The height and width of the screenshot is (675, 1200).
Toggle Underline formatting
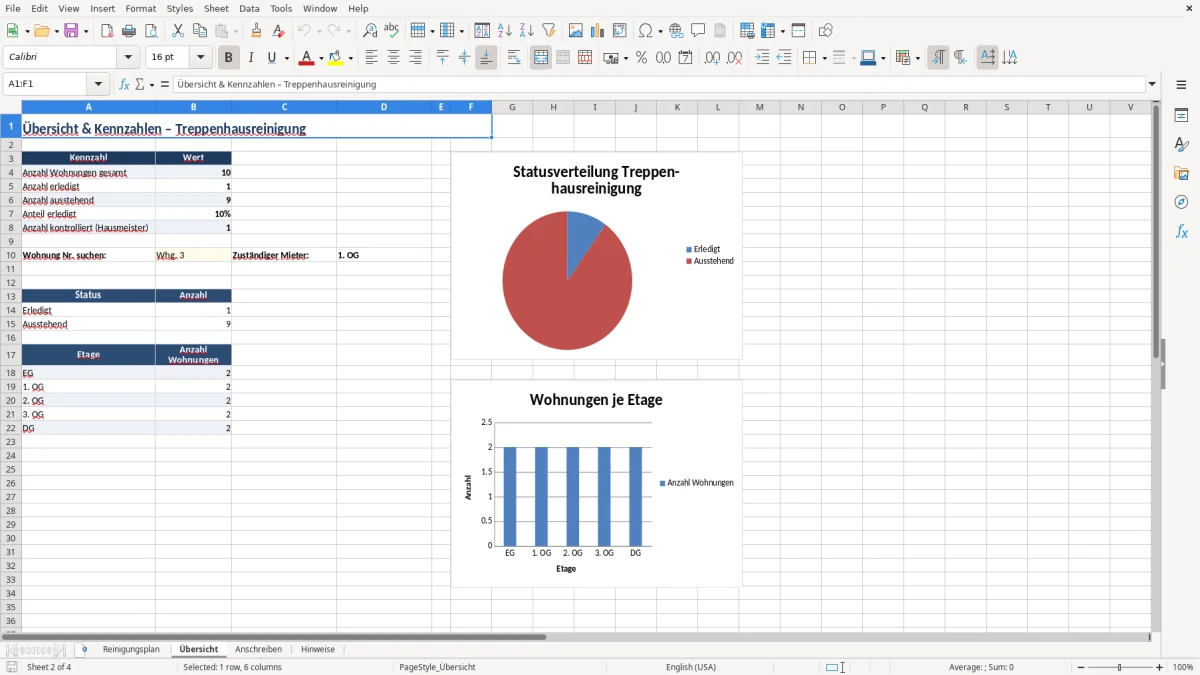point(271,58)
